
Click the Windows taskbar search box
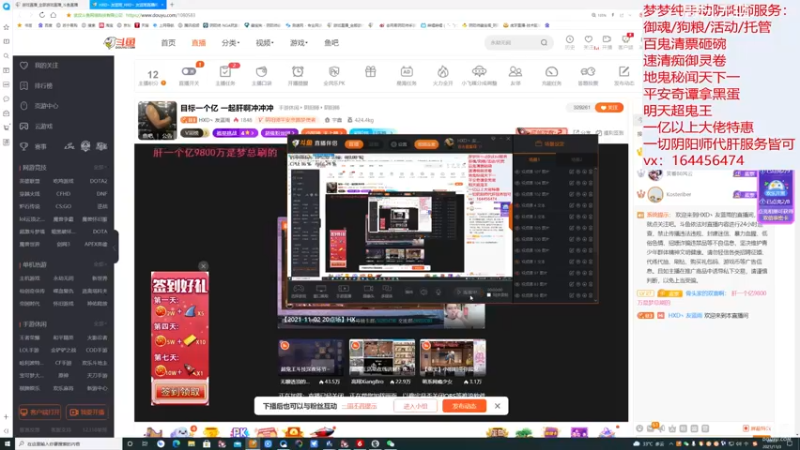click(68, 444)
